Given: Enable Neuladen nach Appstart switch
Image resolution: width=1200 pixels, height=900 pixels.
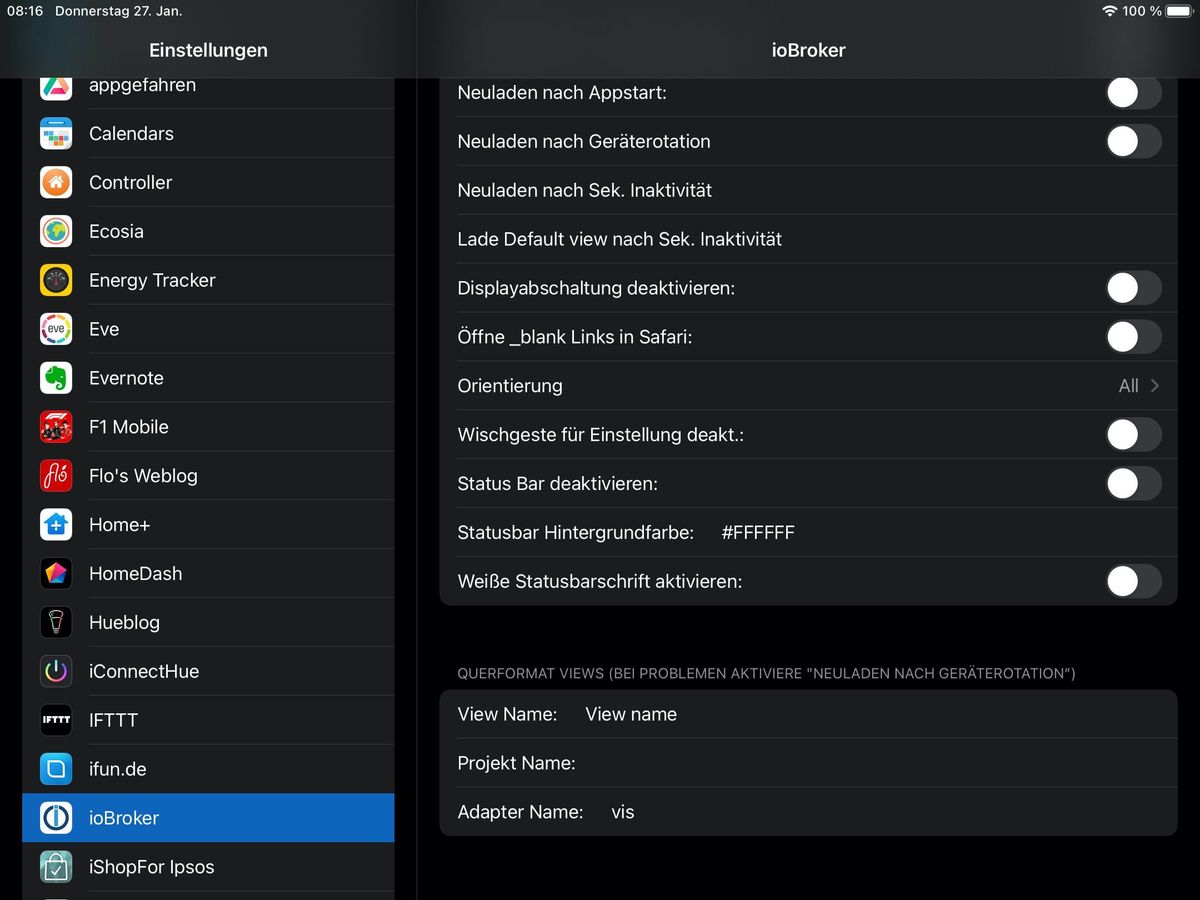Looking at the screenshot, I should point(1133,93).
